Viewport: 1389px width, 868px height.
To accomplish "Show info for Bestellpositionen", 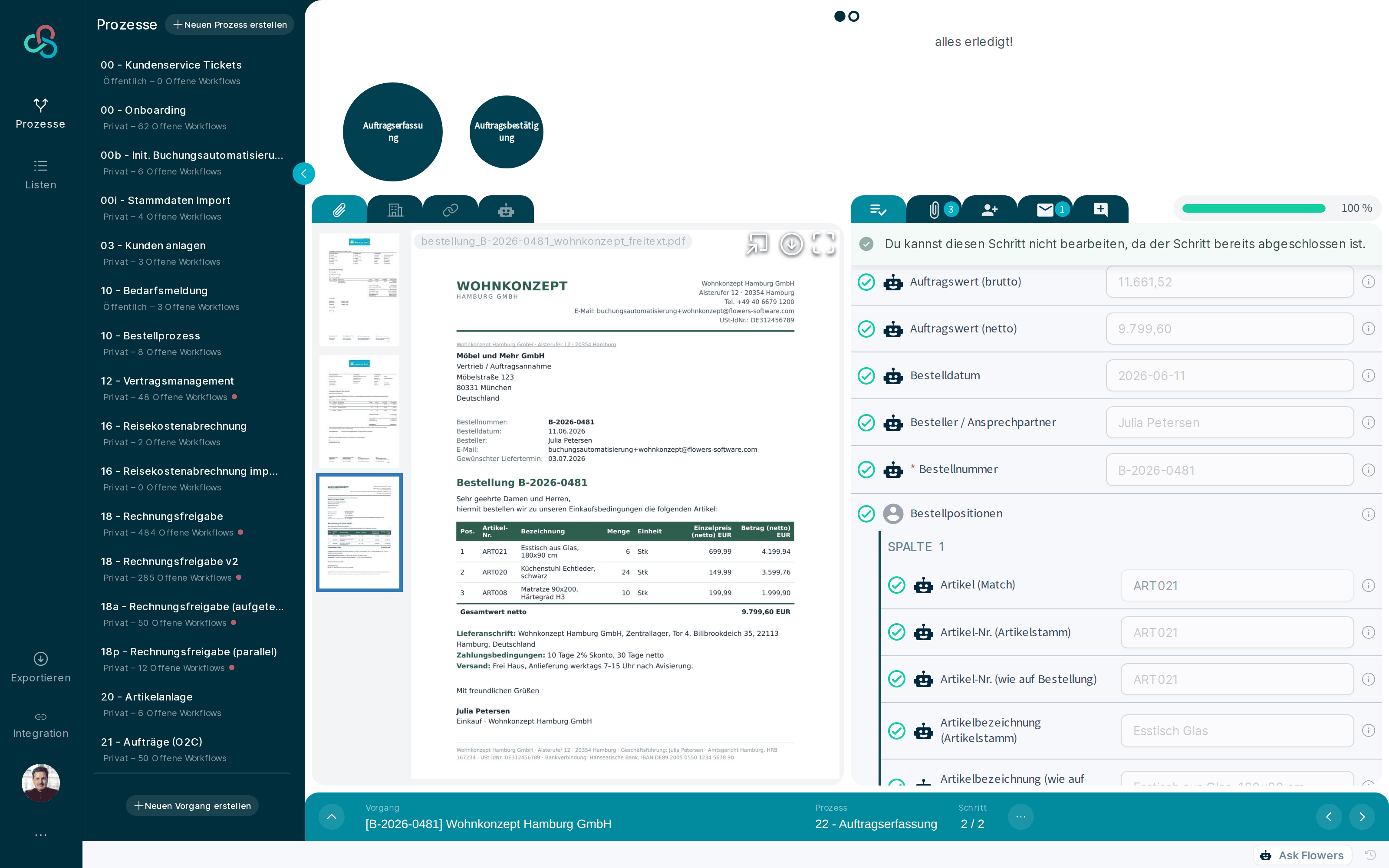I will pos(1368,514).
